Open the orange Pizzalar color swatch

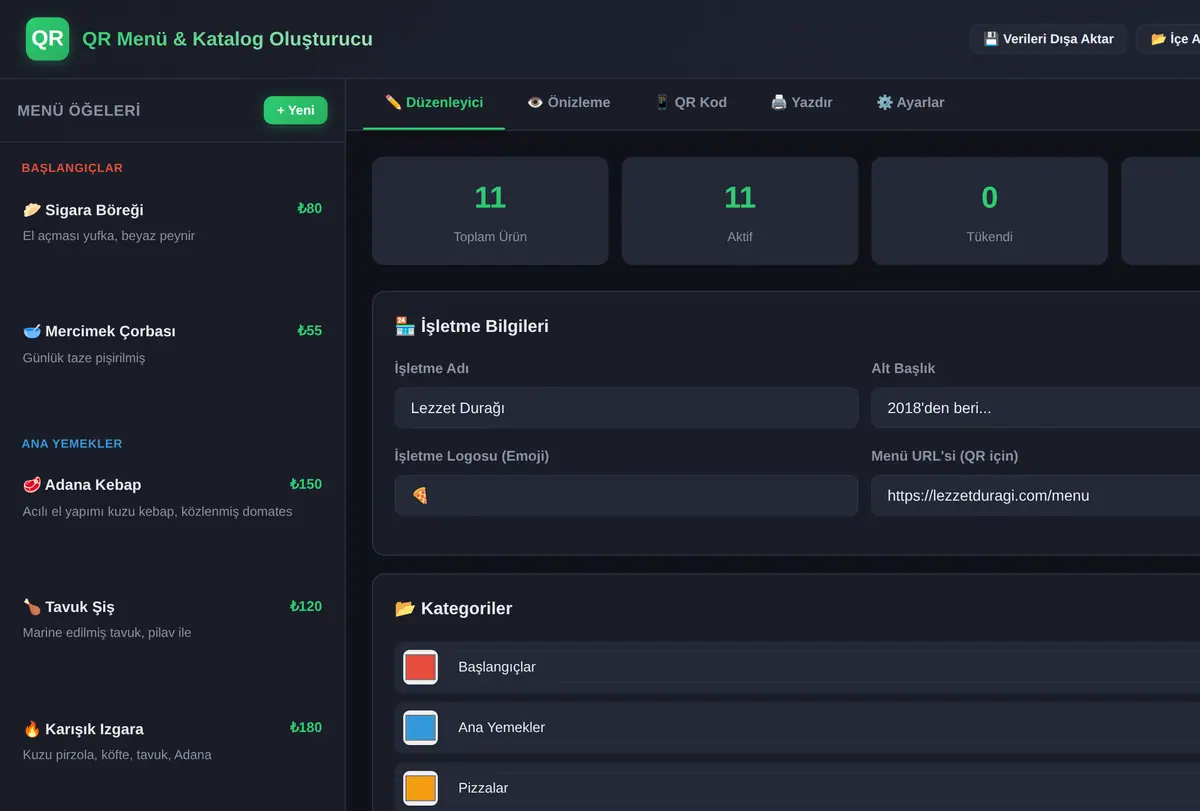[x=420, y=788]
